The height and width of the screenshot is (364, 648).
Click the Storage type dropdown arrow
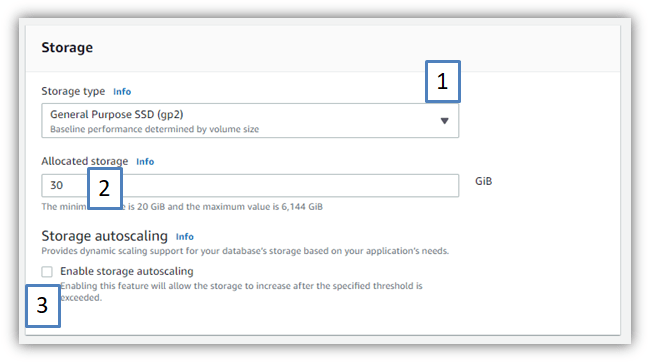tap(444, 121)
